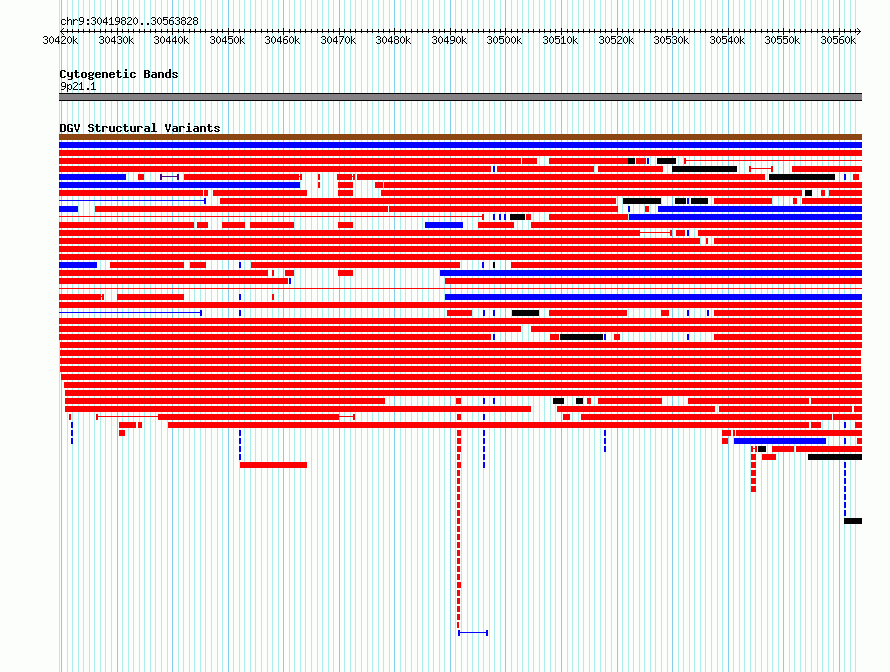Select the long black bar between 30530k and 30542k

pyautogui.click(x=704, y=169)
